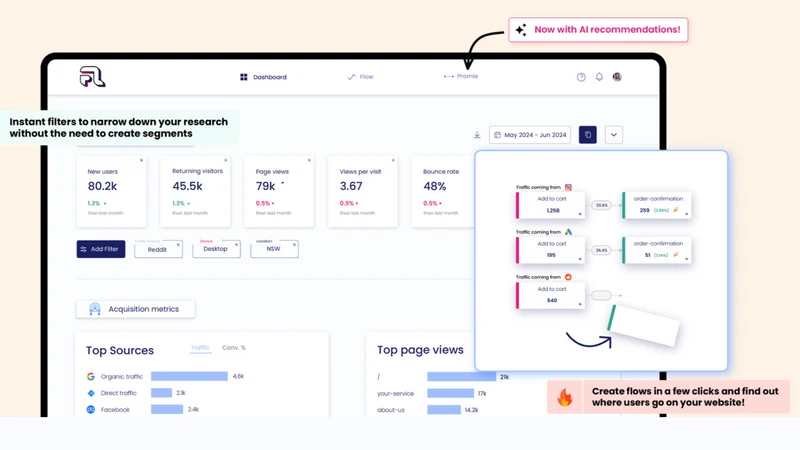
Task: Click the Google Ads traffic source icon in flow
Action: [x=568, y=232]
